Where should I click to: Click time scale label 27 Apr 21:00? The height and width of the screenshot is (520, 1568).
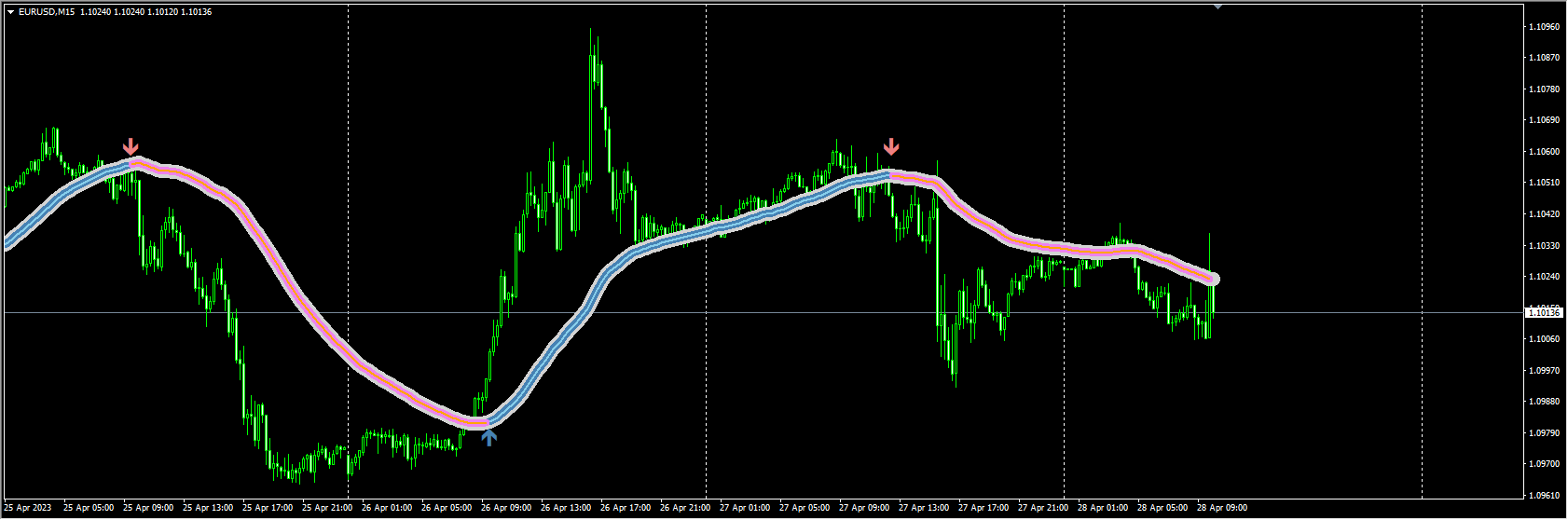1043,508
